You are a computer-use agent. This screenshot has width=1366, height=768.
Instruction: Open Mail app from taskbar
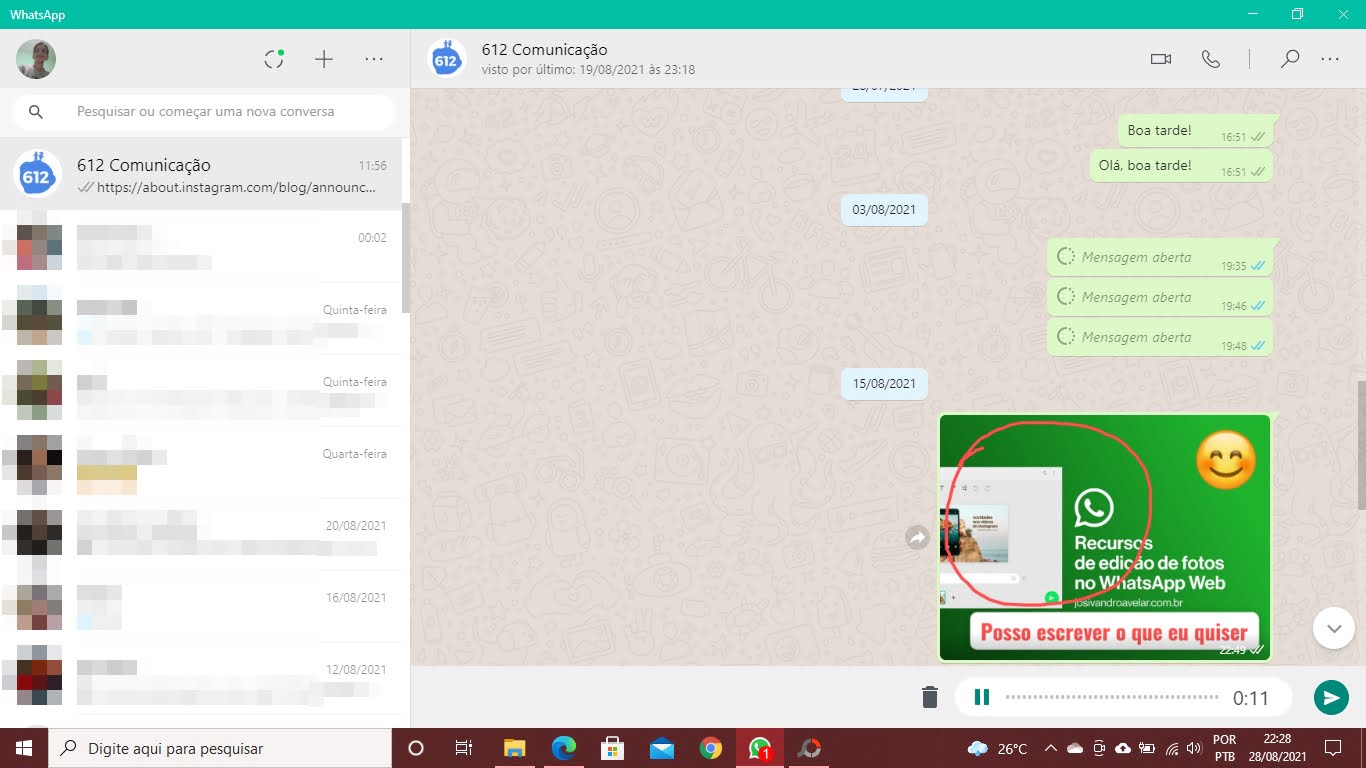(661, 748)
